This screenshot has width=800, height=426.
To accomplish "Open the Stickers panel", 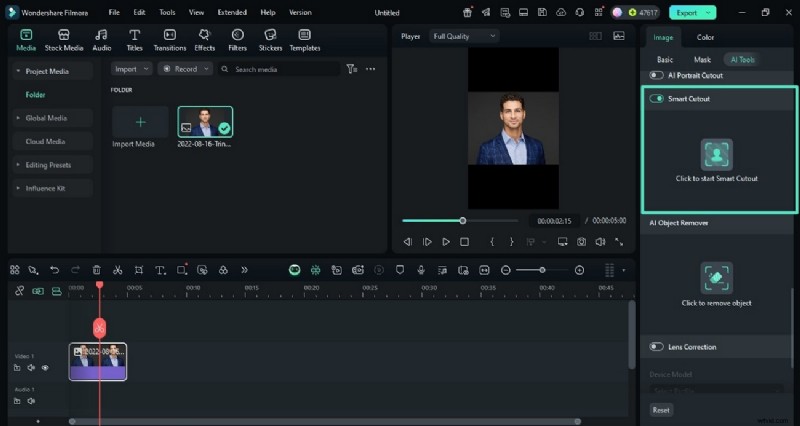I will [x=270, y=40].
